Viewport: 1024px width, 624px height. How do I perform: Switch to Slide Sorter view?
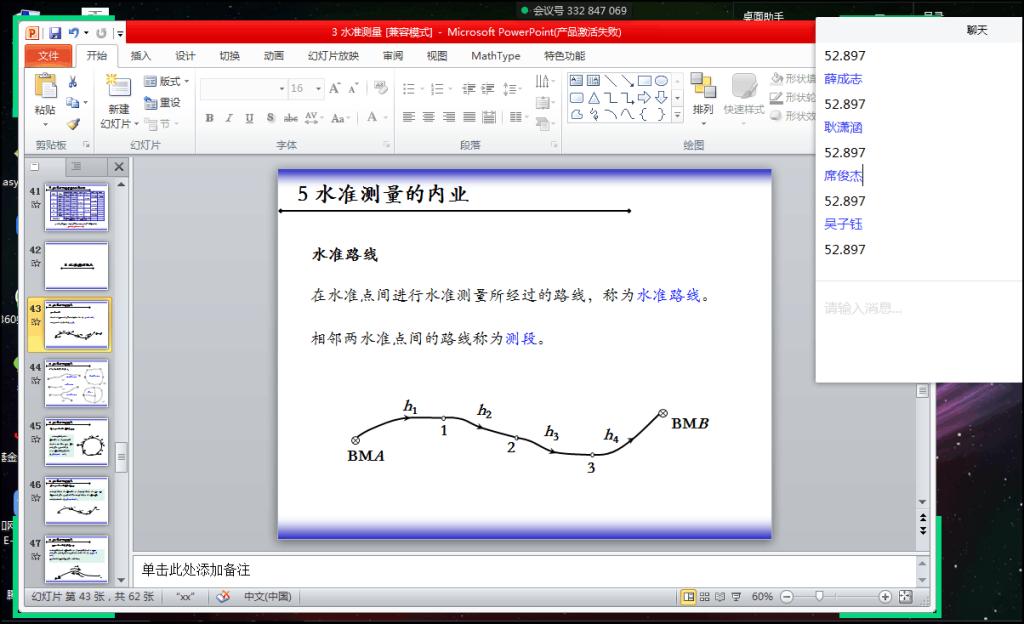705,597
